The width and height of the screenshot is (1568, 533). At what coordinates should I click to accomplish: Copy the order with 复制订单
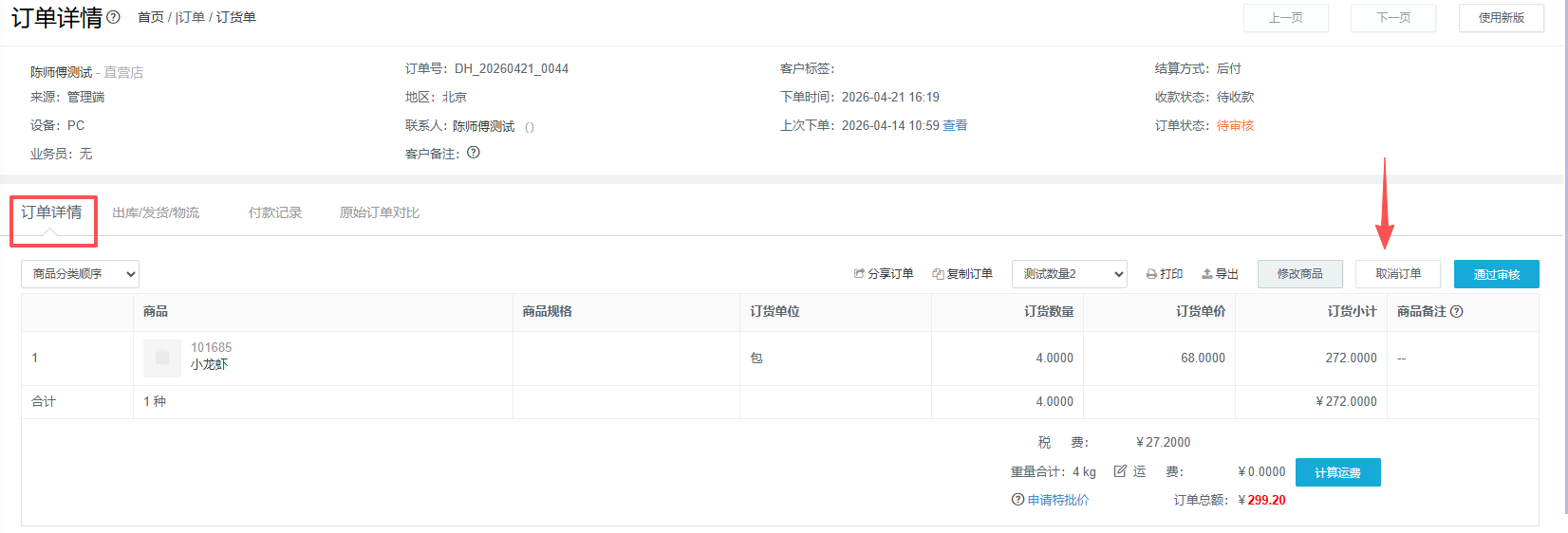click(962, 274)
